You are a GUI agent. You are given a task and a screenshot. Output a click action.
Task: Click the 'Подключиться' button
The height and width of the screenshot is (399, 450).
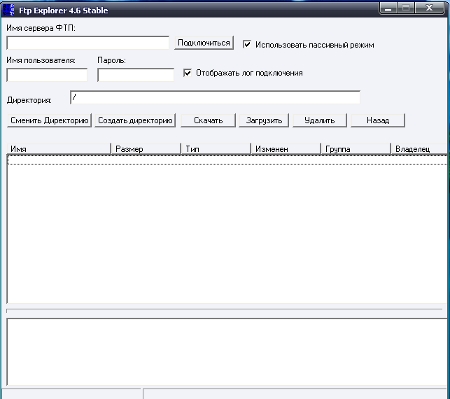click(x=204, y=43)
